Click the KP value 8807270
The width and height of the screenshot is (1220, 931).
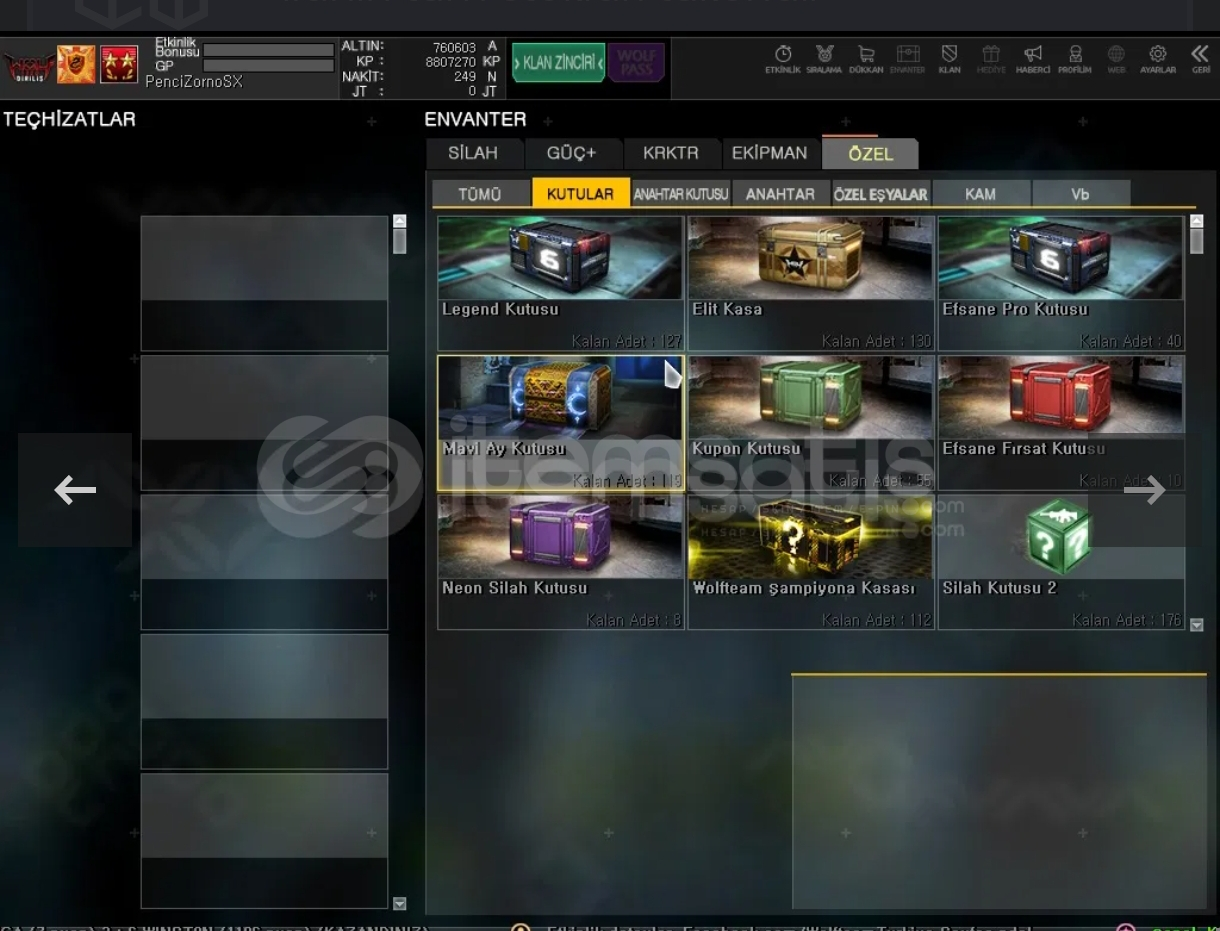tap(450, 62)
